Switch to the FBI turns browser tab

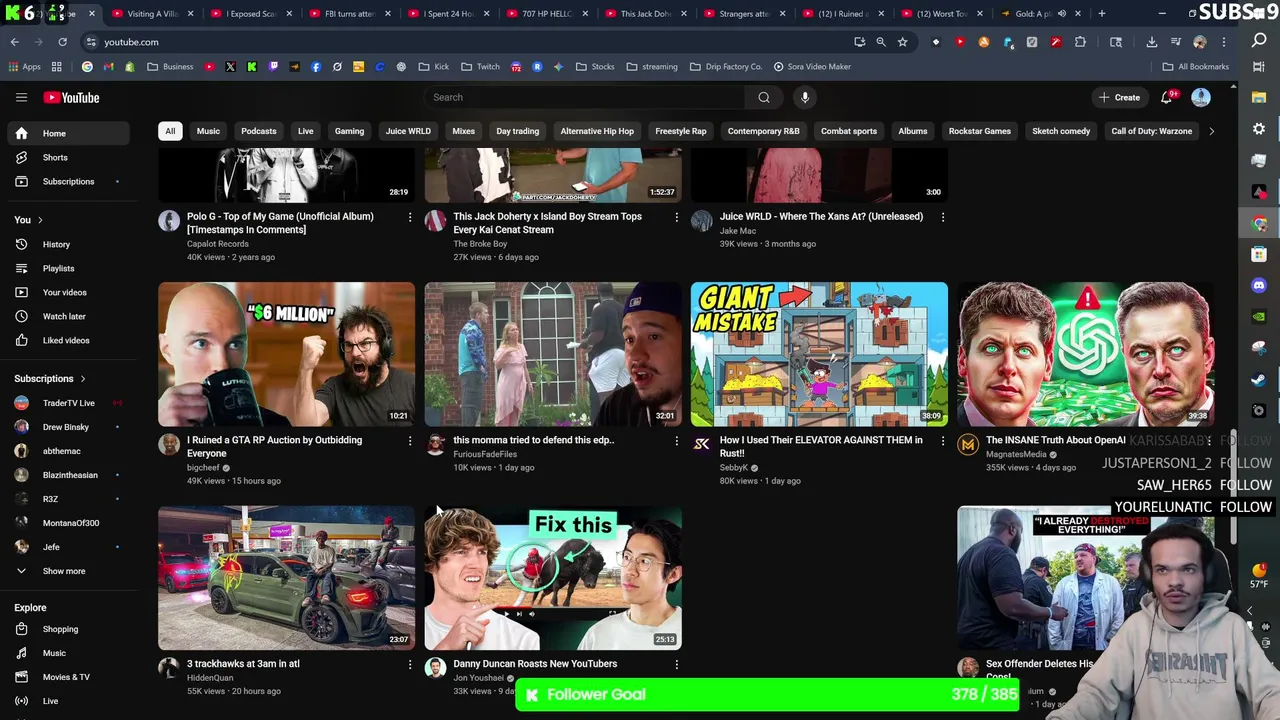349,14
